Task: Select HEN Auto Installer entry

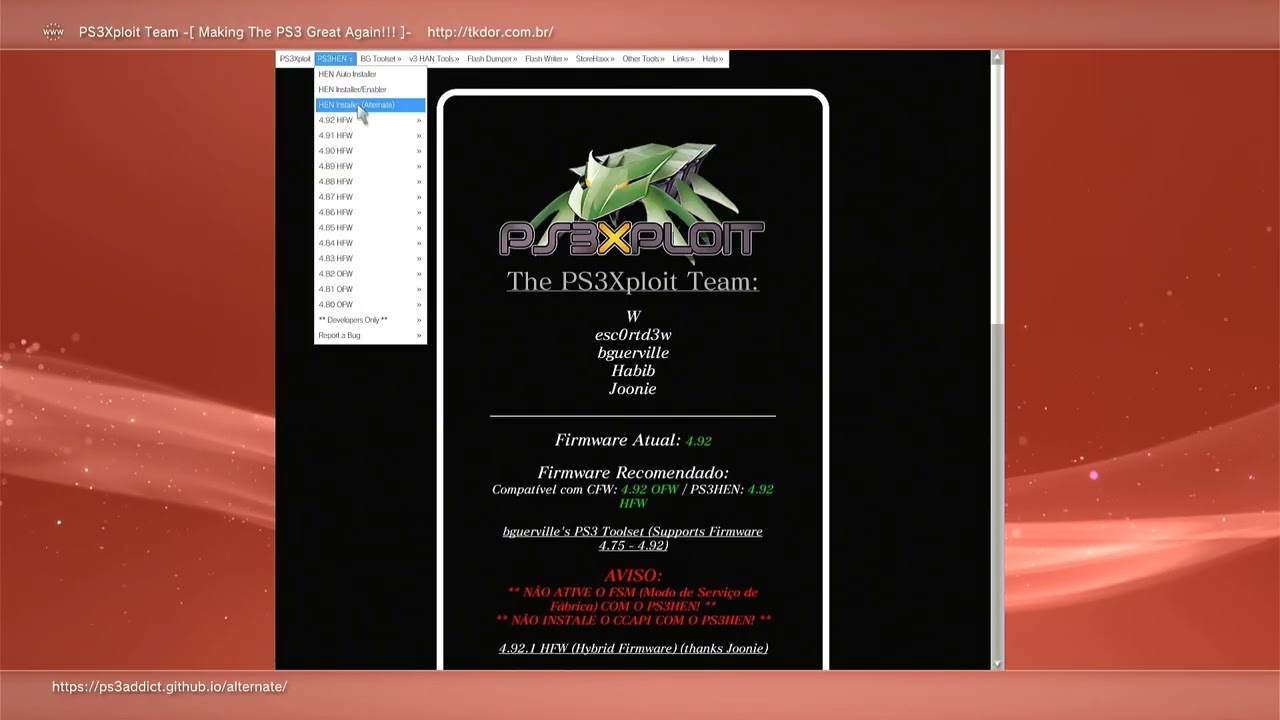Action: [370, 74]
